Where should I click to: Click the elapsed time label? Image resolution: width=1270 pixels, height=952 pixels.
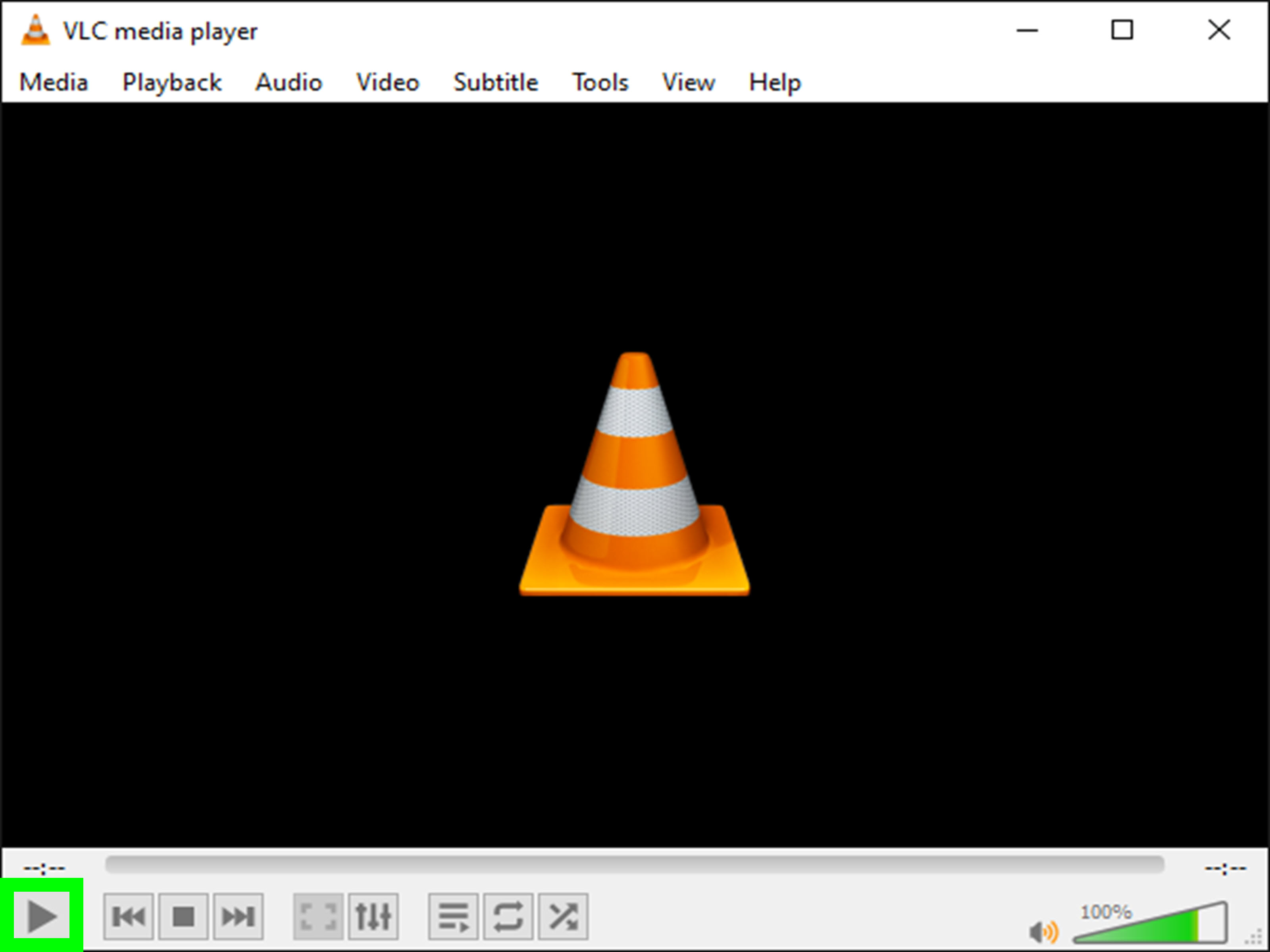(x=44, y=868)
